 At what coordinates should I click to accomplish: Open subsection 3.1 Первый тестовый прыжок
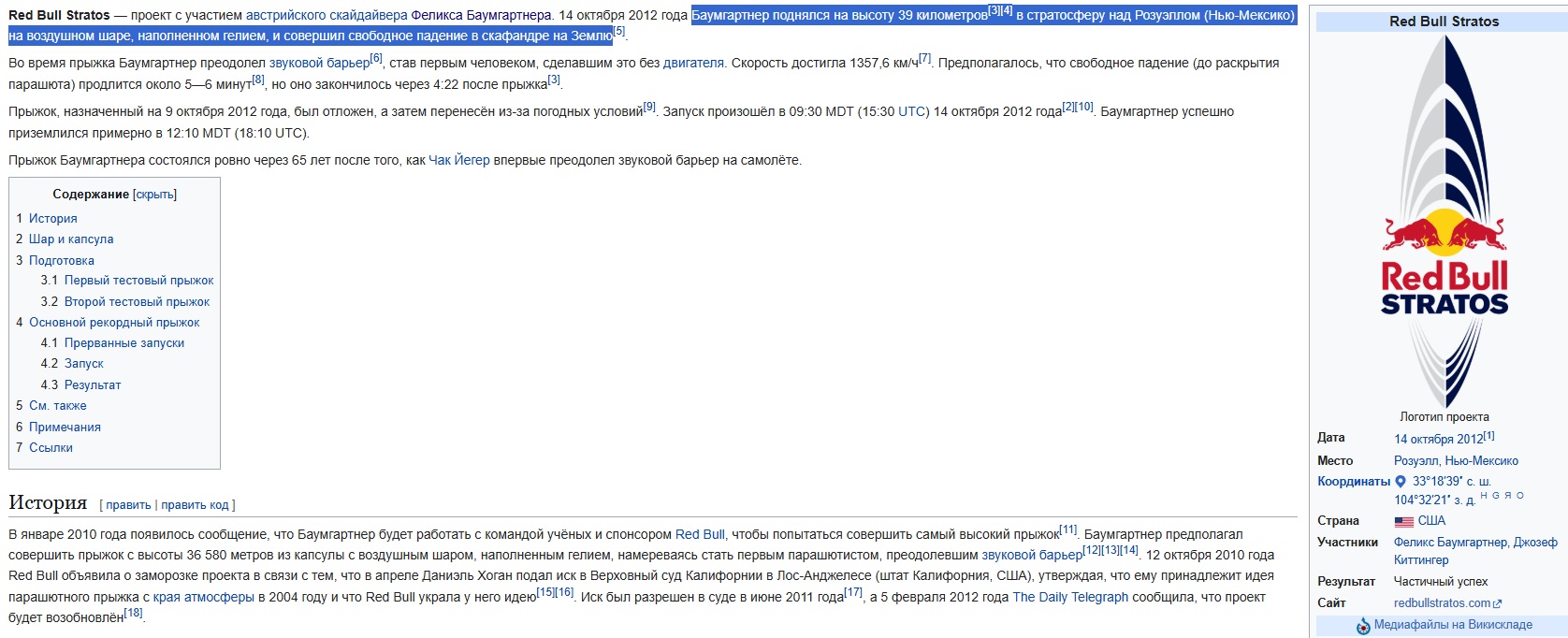point(138,281)
